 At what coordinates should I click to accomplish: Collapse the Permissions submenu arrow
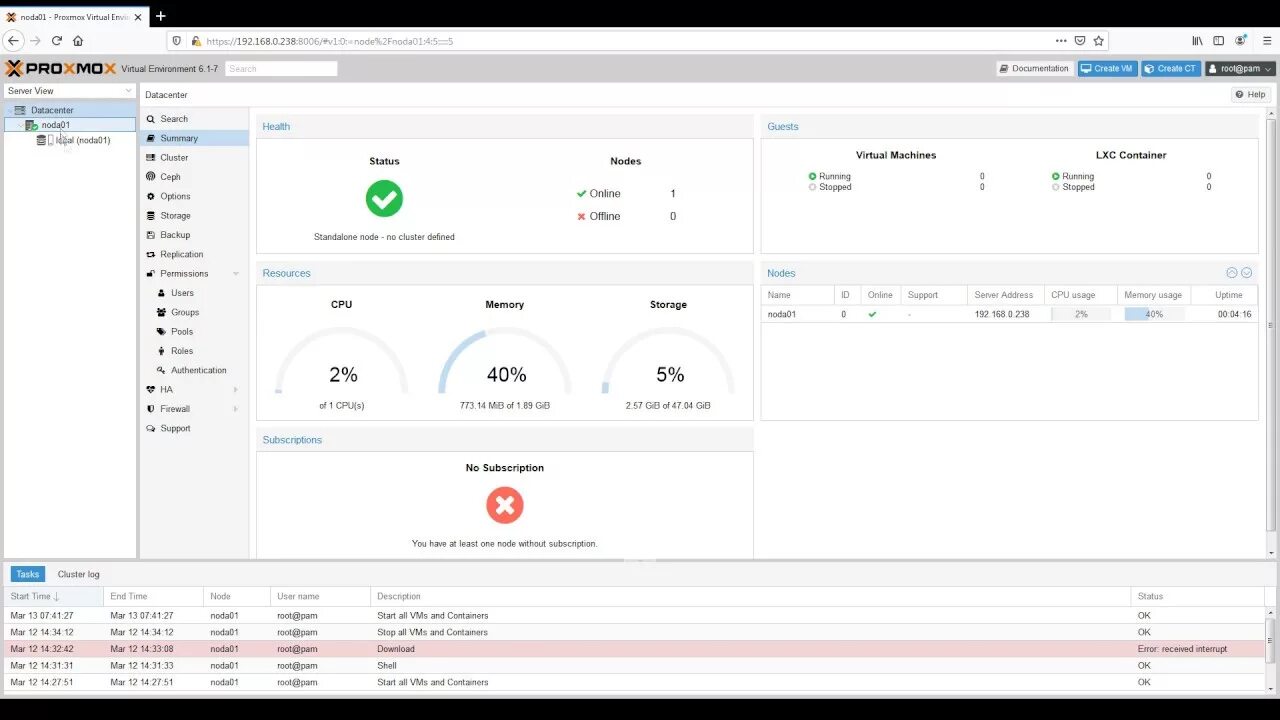coord(236,274)
